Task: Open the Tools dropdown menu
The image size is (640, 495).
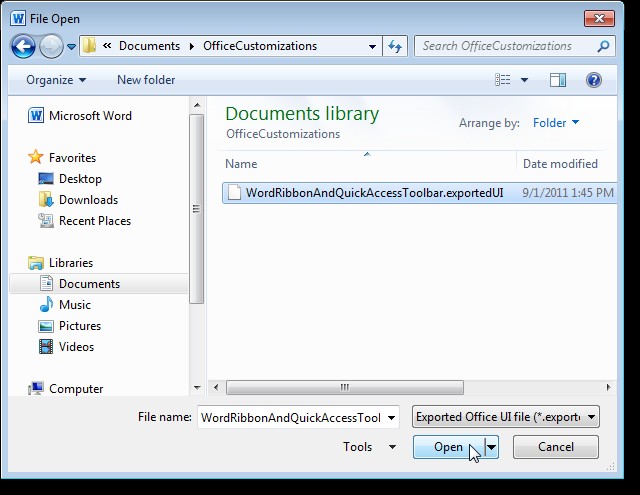Action: 369,447
